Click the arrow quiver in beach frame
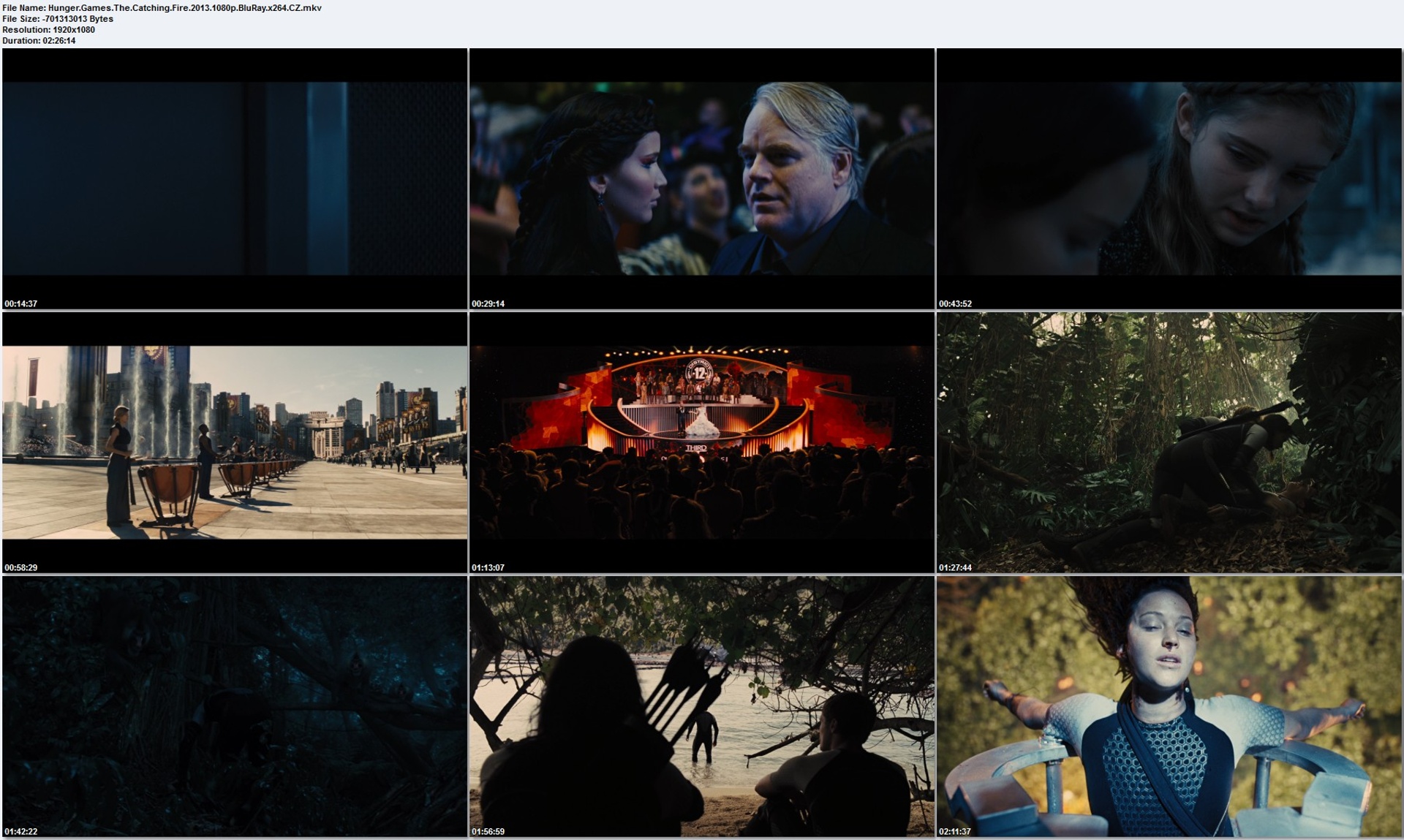Image resolution: width=1404 pixels, height=840 pixels. 682,687
